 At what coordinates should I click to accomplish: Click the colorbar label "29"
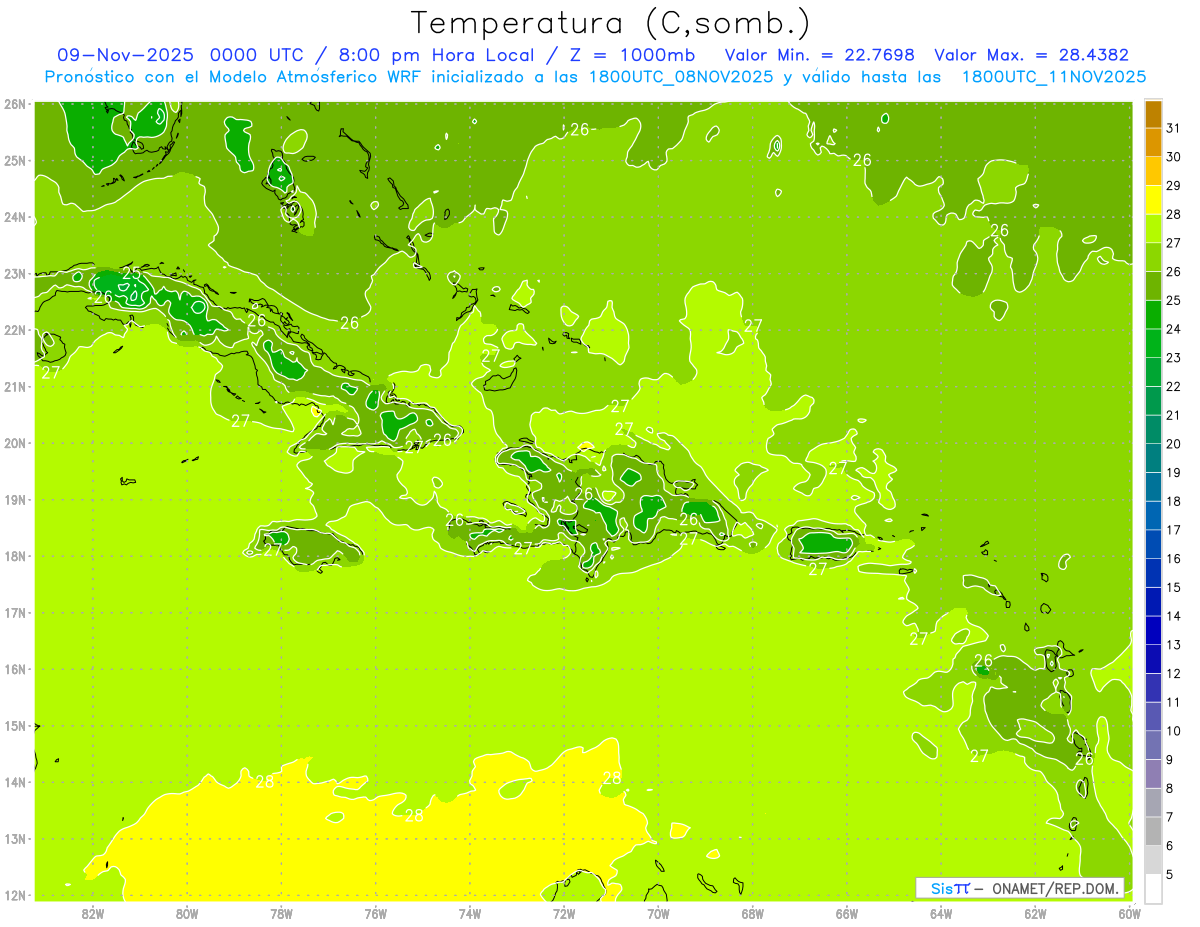pos(1174,185)
